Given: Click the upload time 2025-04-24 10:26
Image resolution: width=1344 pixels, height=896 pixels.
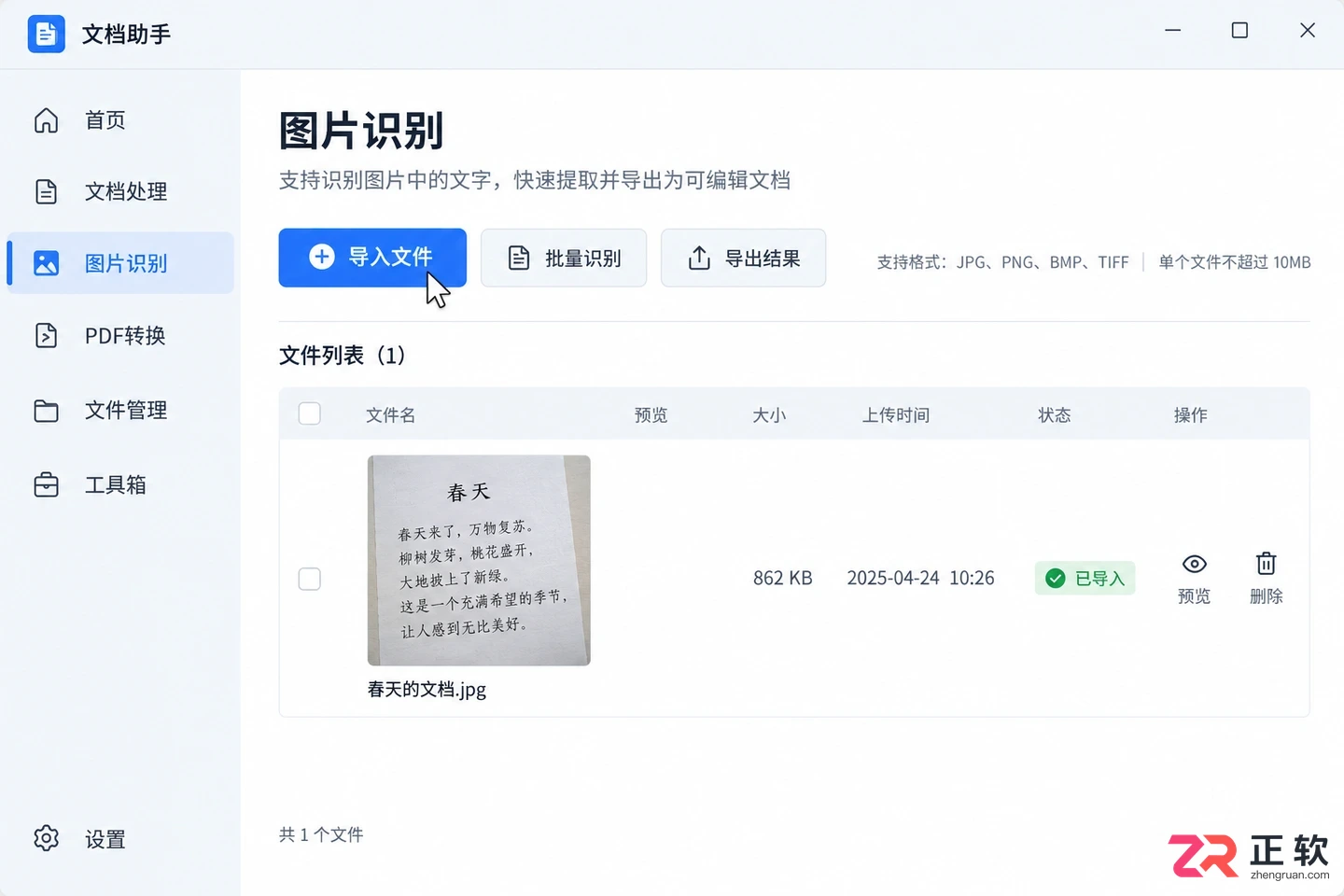Looking at the screenshot, I should coord(920,579).
